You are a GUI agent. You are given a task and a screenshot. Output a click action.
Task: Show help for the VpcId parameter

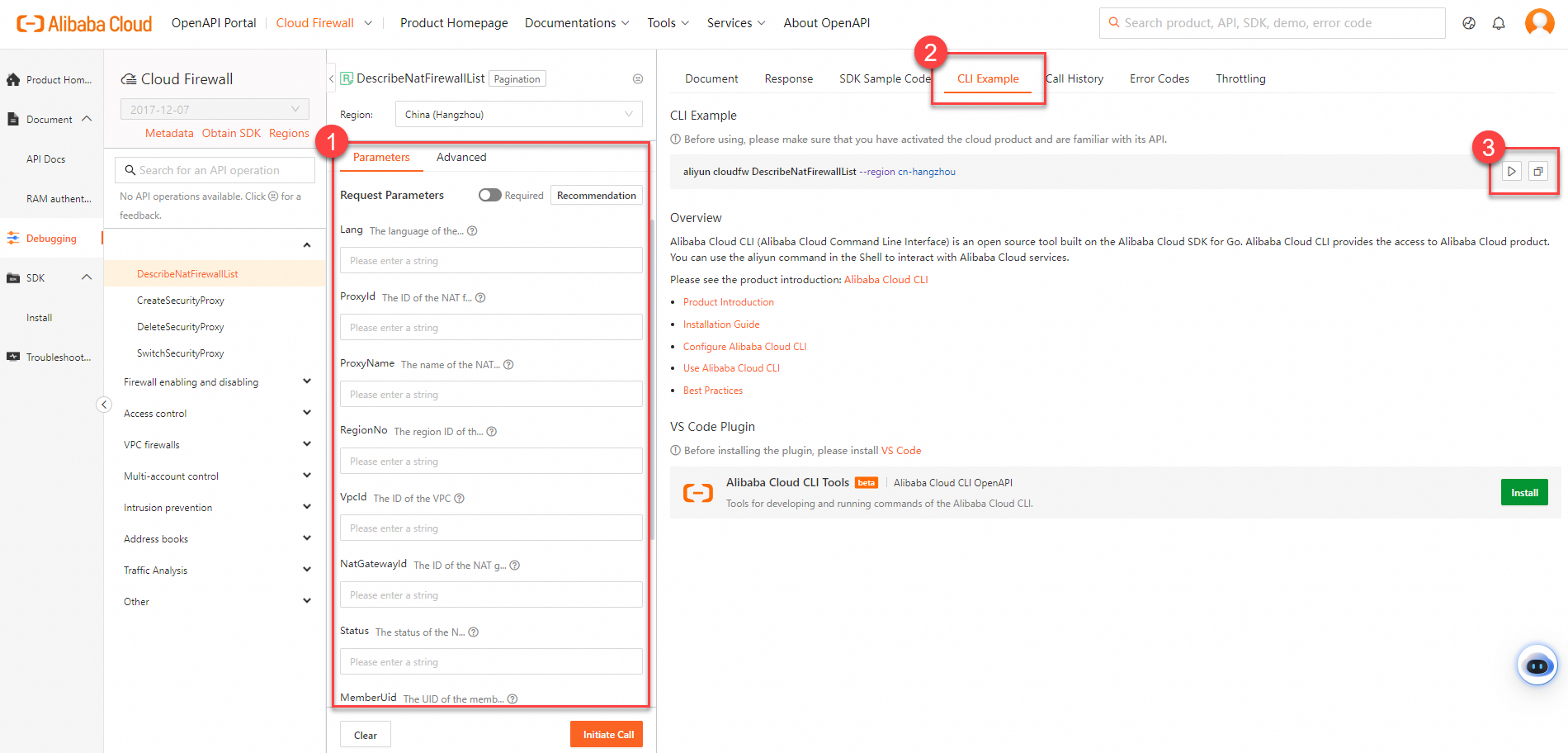pyautogui.click(x=460, y=499)
